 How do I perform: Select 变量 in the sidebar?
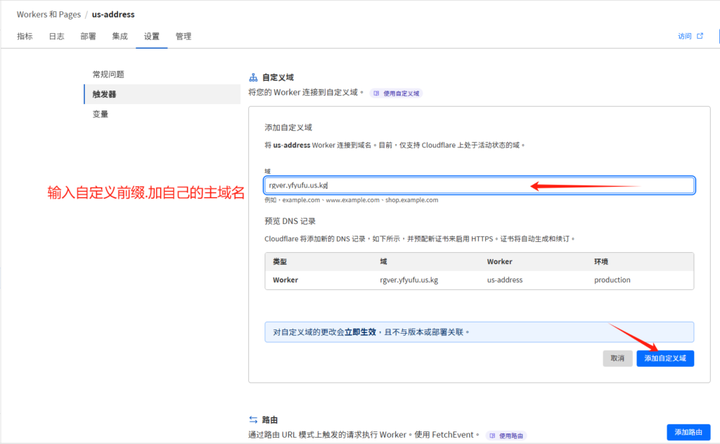coord(100,114)
